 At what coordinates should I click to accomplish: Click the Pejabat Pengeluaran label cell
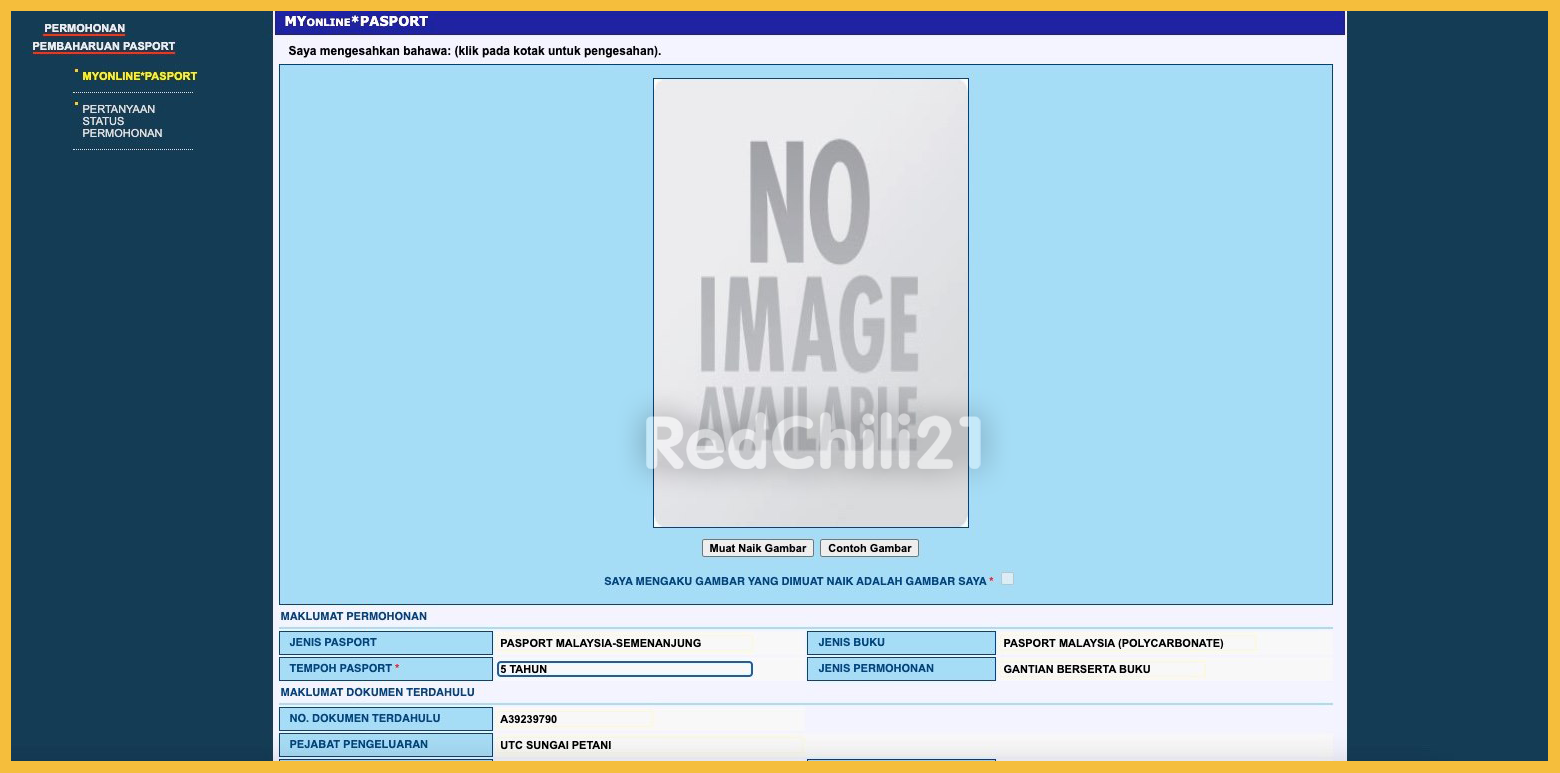tap(385, 745)
